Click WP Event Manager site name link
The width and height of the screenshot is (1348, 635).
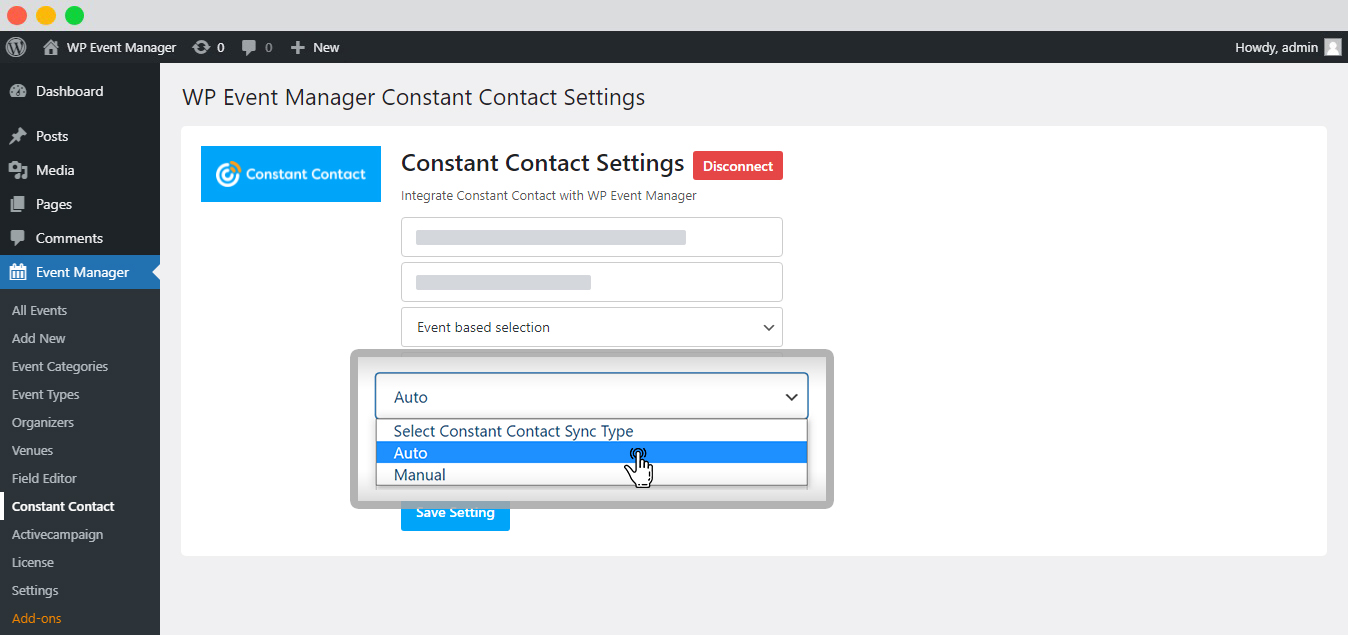pos(121,47)
